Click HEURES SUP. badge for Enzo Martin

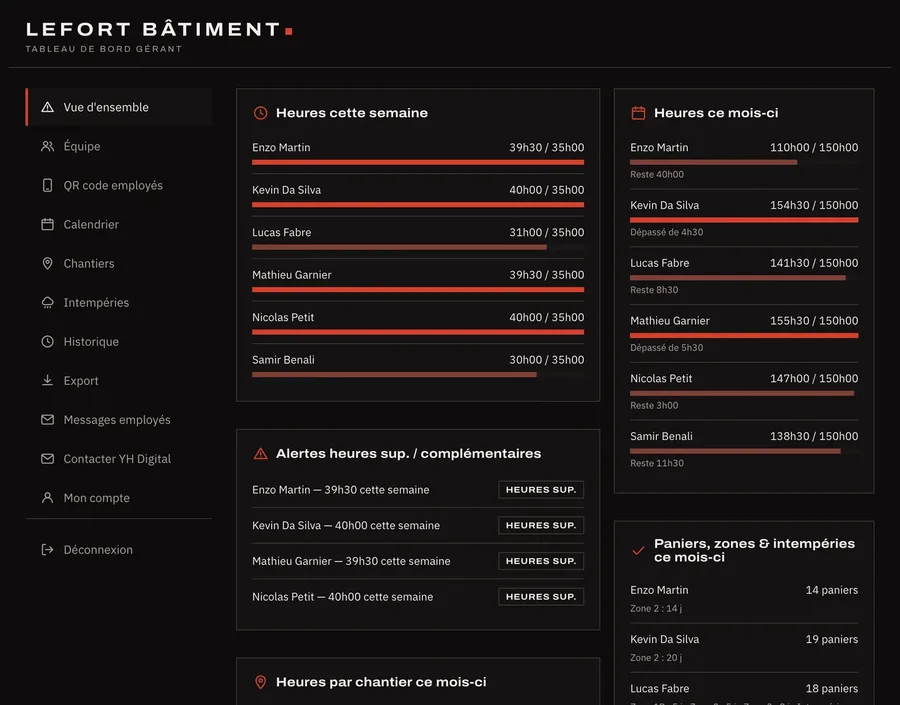click(541, 490)
